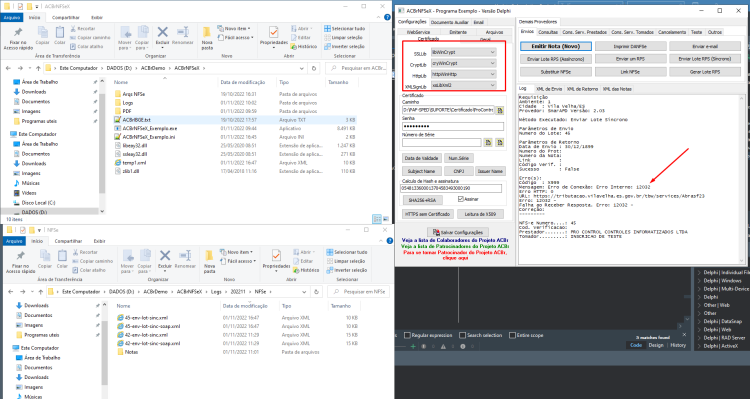This screenshot has height=399, width=750.
Task: Click Salvar Configurações button
Action: pos(457,232)
